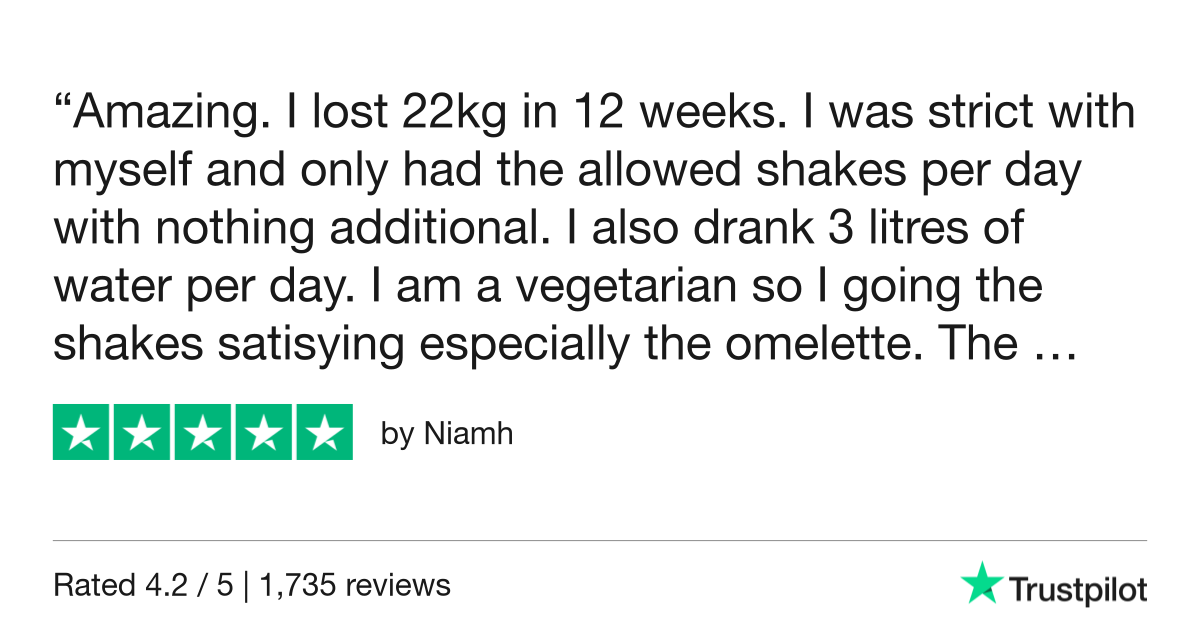Screen dimensions: 1200x627
Task: Click the second green rating star
Action: (x=142, y=432)
